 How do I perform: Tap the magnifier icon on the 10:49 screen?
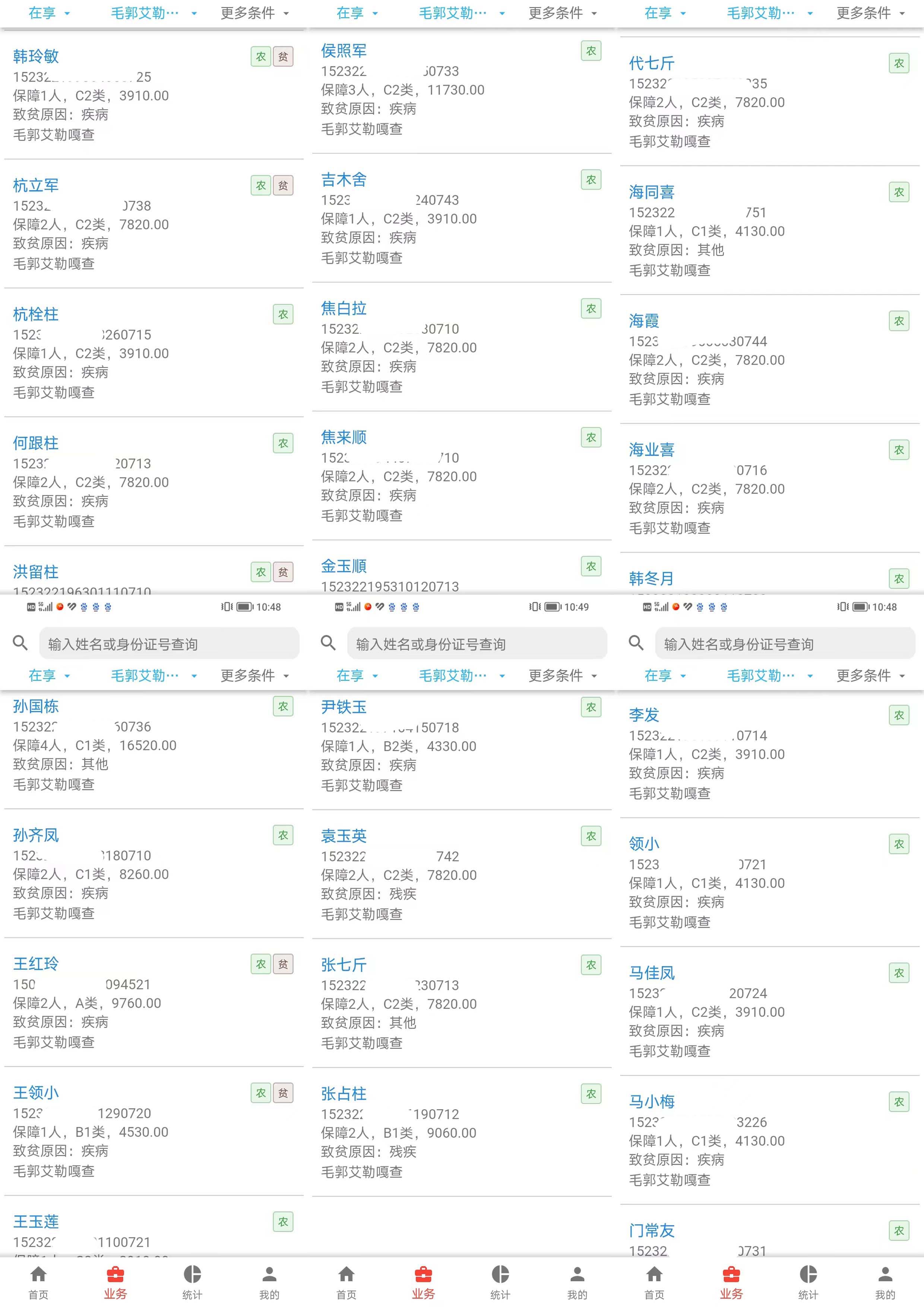328,643
